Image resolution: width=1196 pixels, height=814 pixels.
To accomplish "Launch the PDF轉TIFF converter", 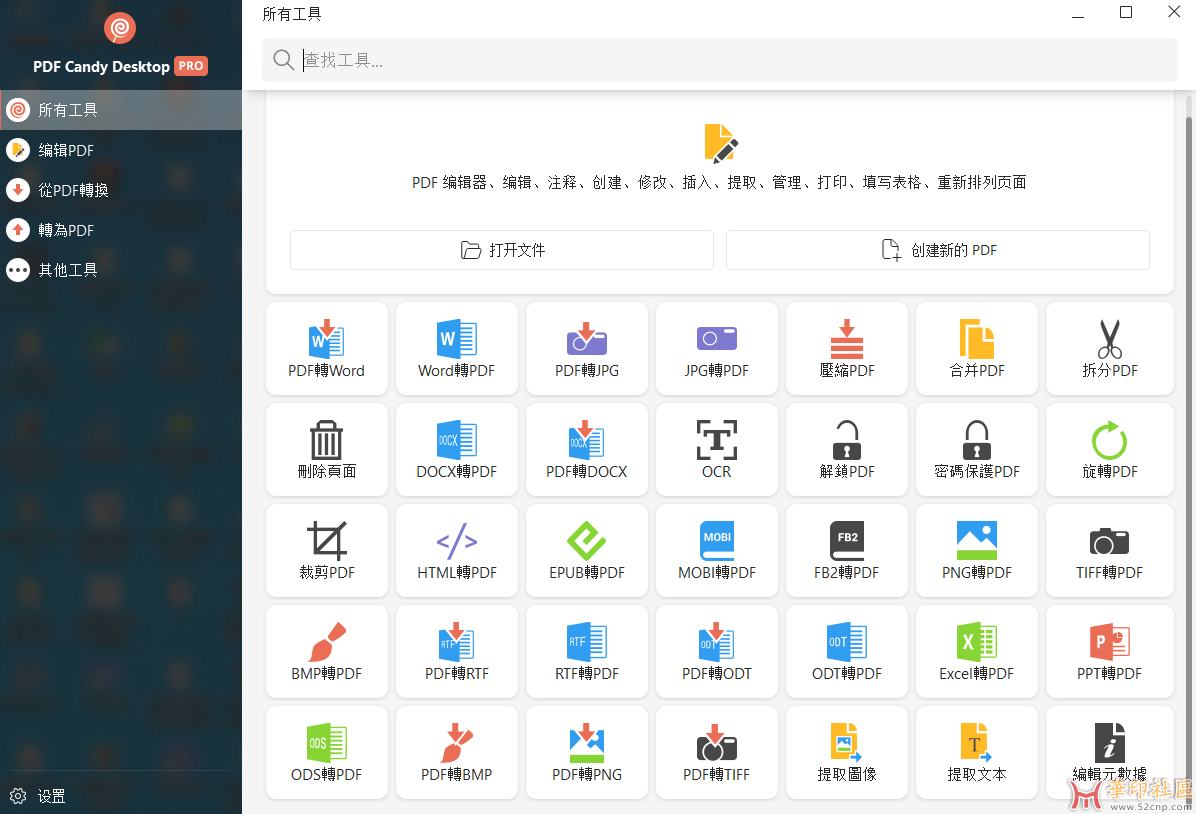I will click(x=716, y=752).
